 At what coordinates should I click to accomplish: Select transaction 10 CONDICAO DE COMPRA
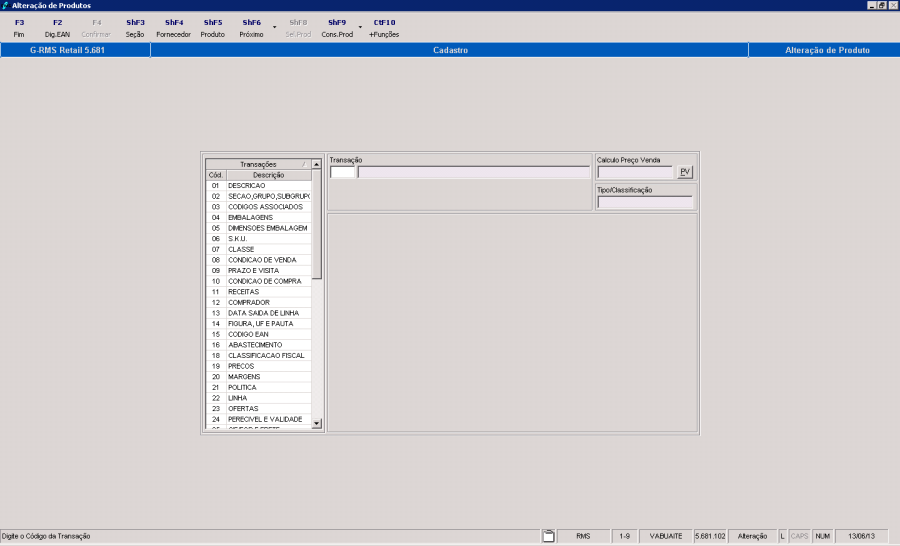258,281
